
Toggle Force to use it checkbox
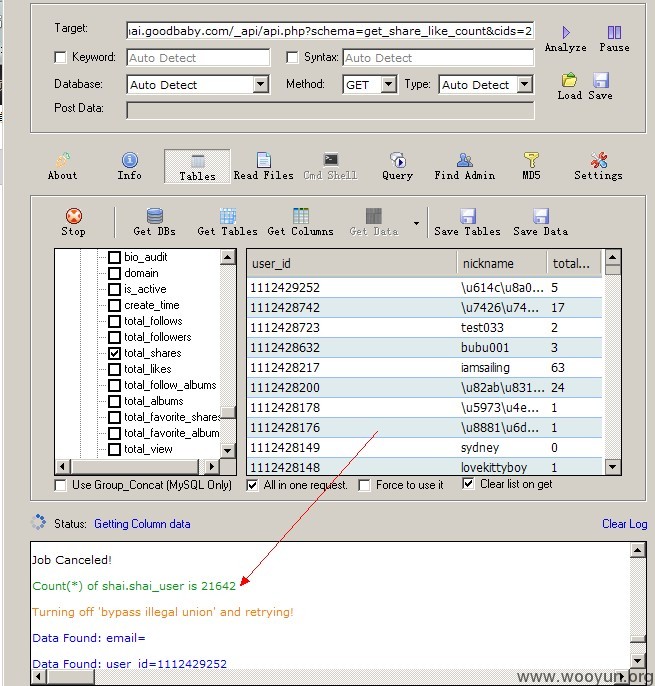pos(364,485)
